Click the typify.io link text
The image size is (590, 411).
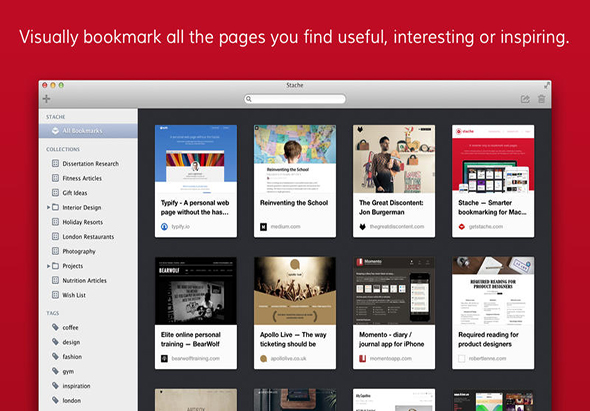coord(181,227)
